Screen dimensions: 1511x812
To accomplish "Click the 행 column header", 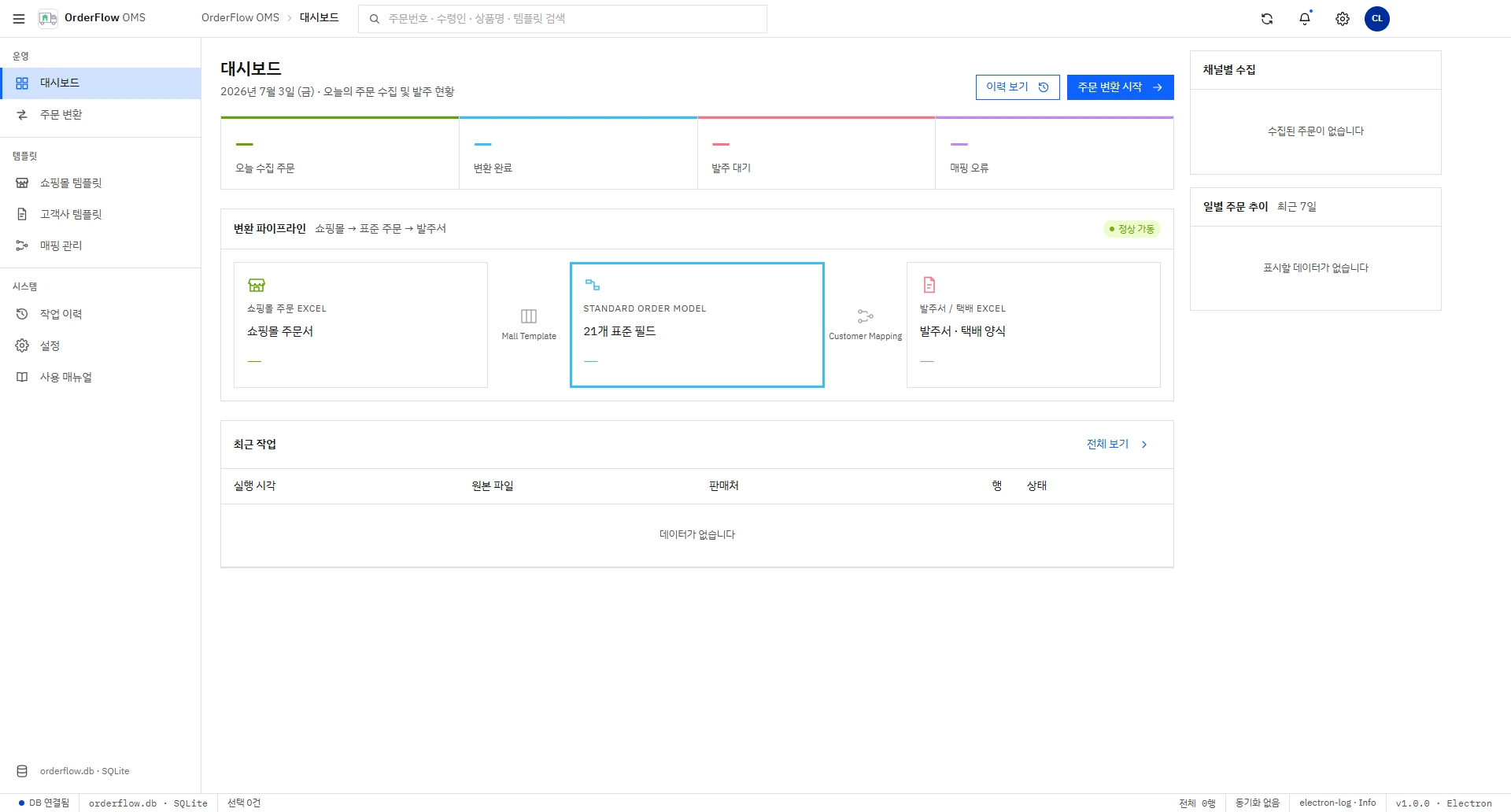I will pos(997,486).
